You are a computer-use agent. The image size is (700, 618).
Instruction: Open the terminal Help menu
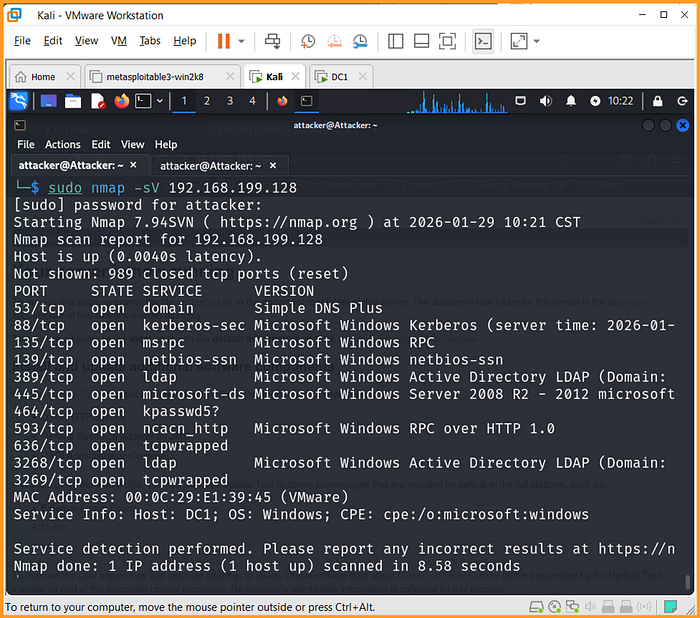(x=166, y=145)
